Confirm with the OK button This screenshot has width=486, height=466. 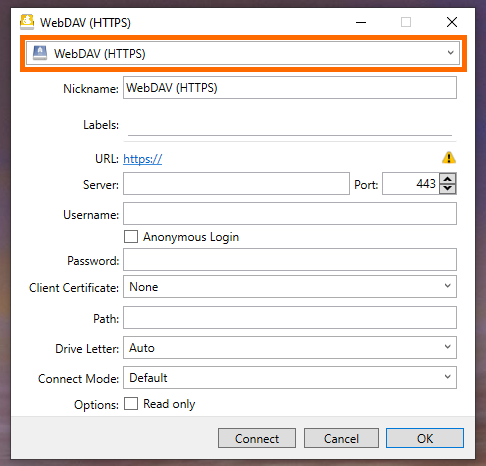425,438
